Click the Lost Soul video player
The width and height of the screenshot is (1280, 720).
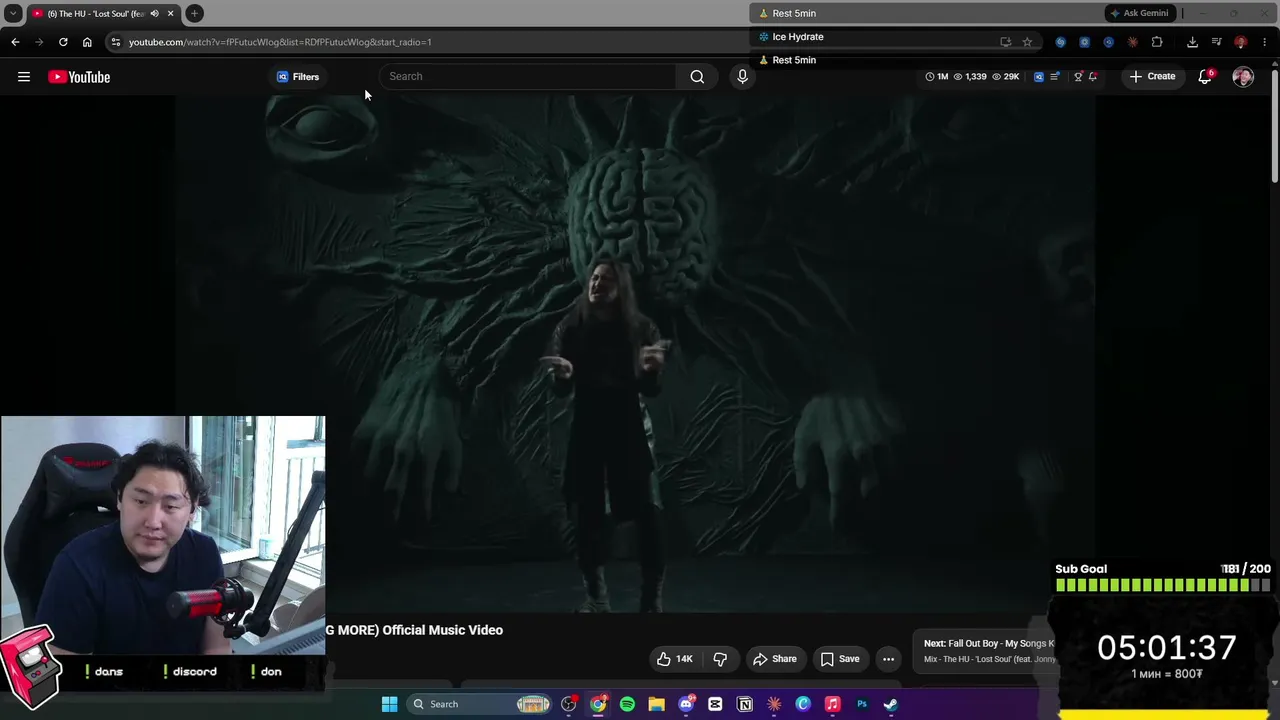tap(635, 355)
